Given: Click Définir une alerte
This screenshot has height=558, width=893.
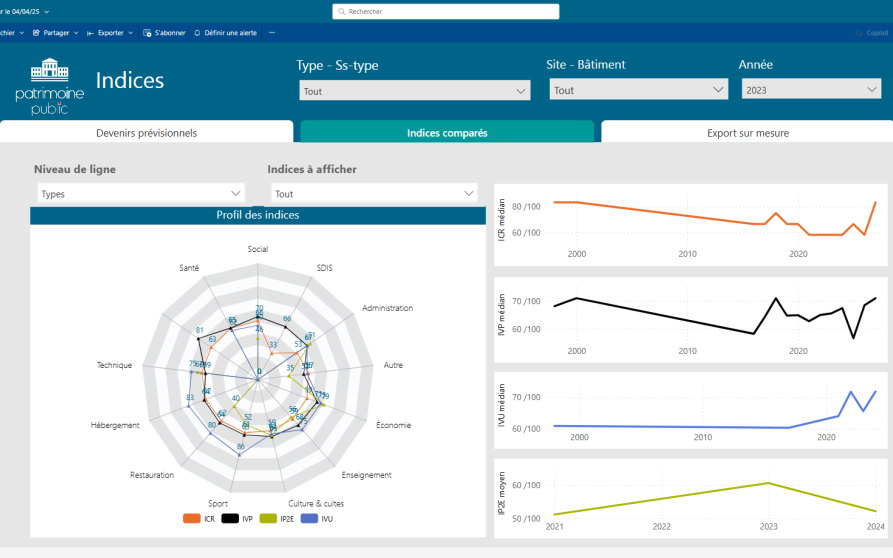Looking at the screenshot, I should [226, 33].
